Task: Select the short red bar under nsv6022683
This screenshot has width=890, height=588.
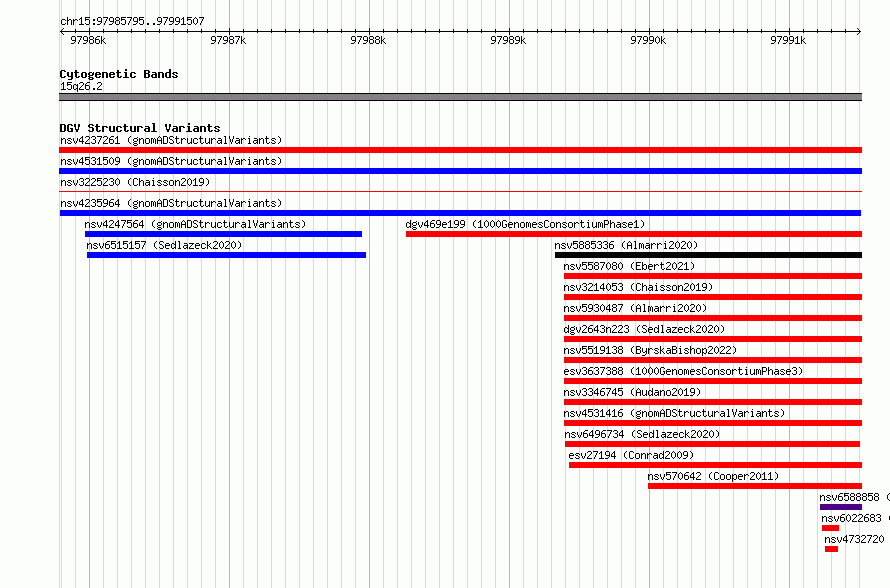Action: (830, 528)
